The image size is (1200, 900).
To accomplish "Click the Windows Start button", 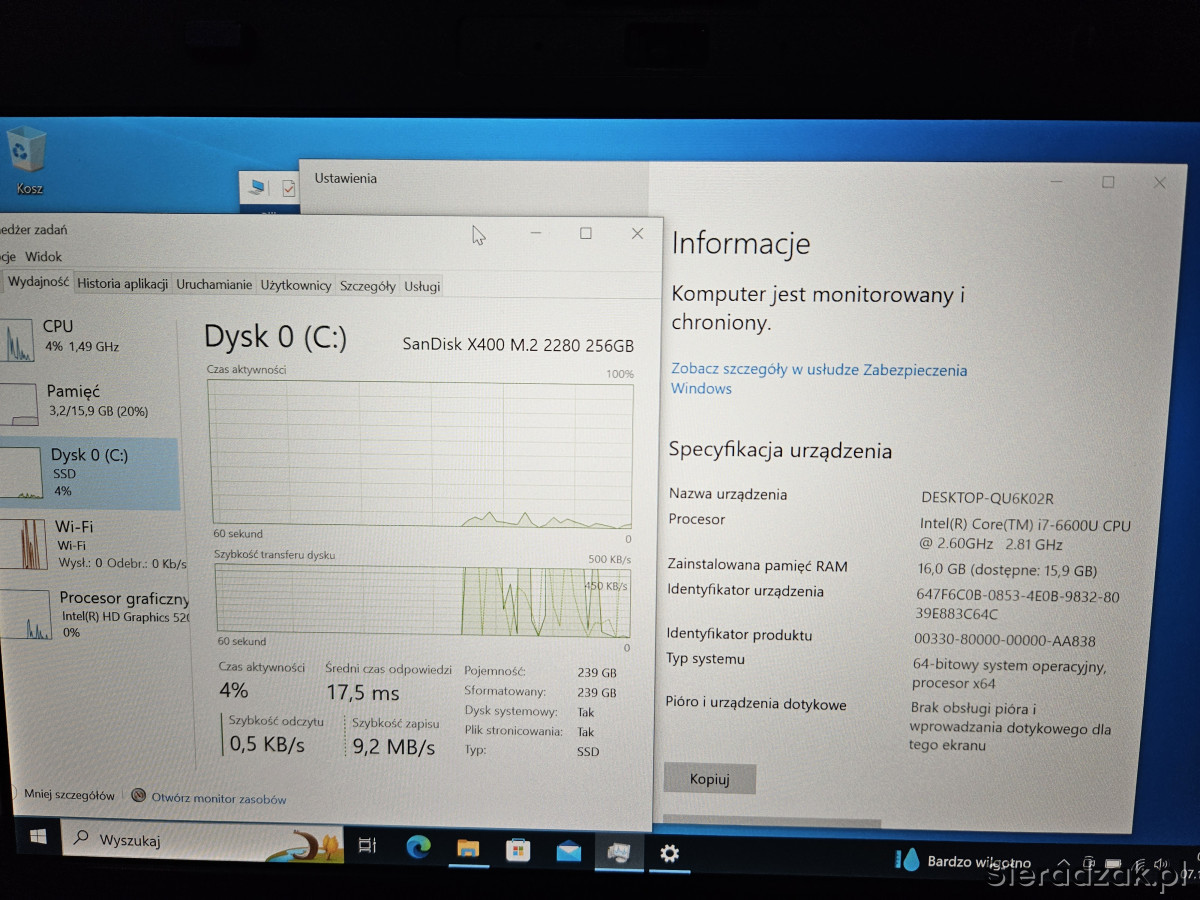I will coord(38,838).
